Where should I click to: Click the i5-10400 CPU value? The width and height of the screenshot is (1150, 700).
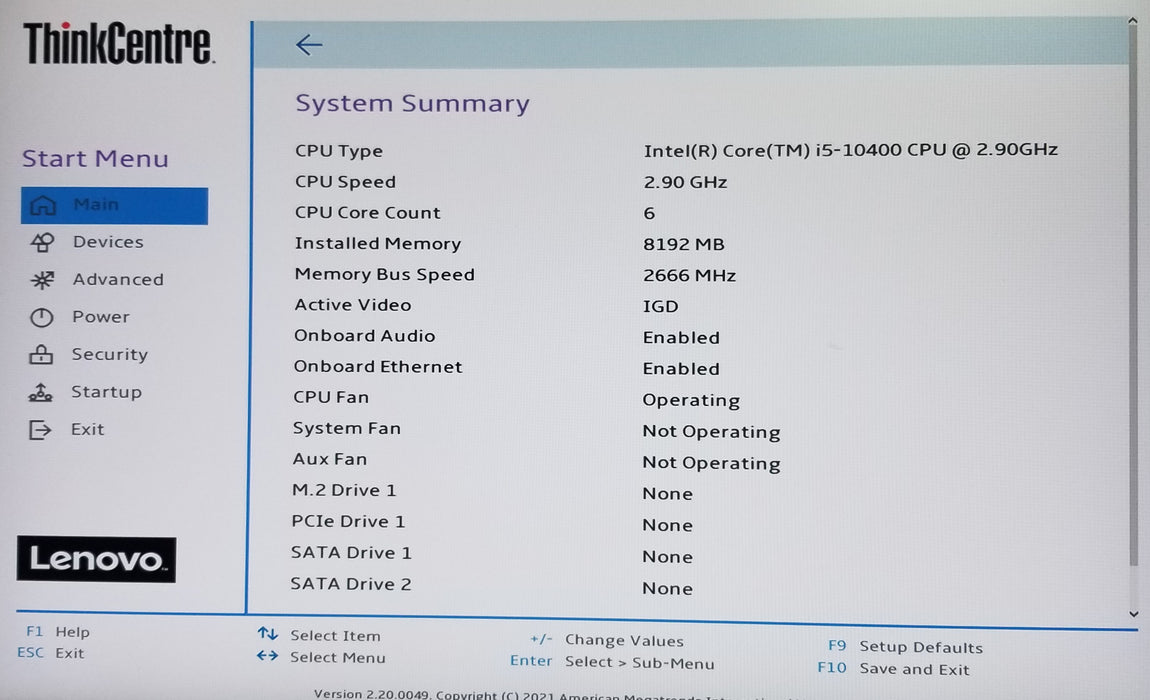tap(851, 150)
